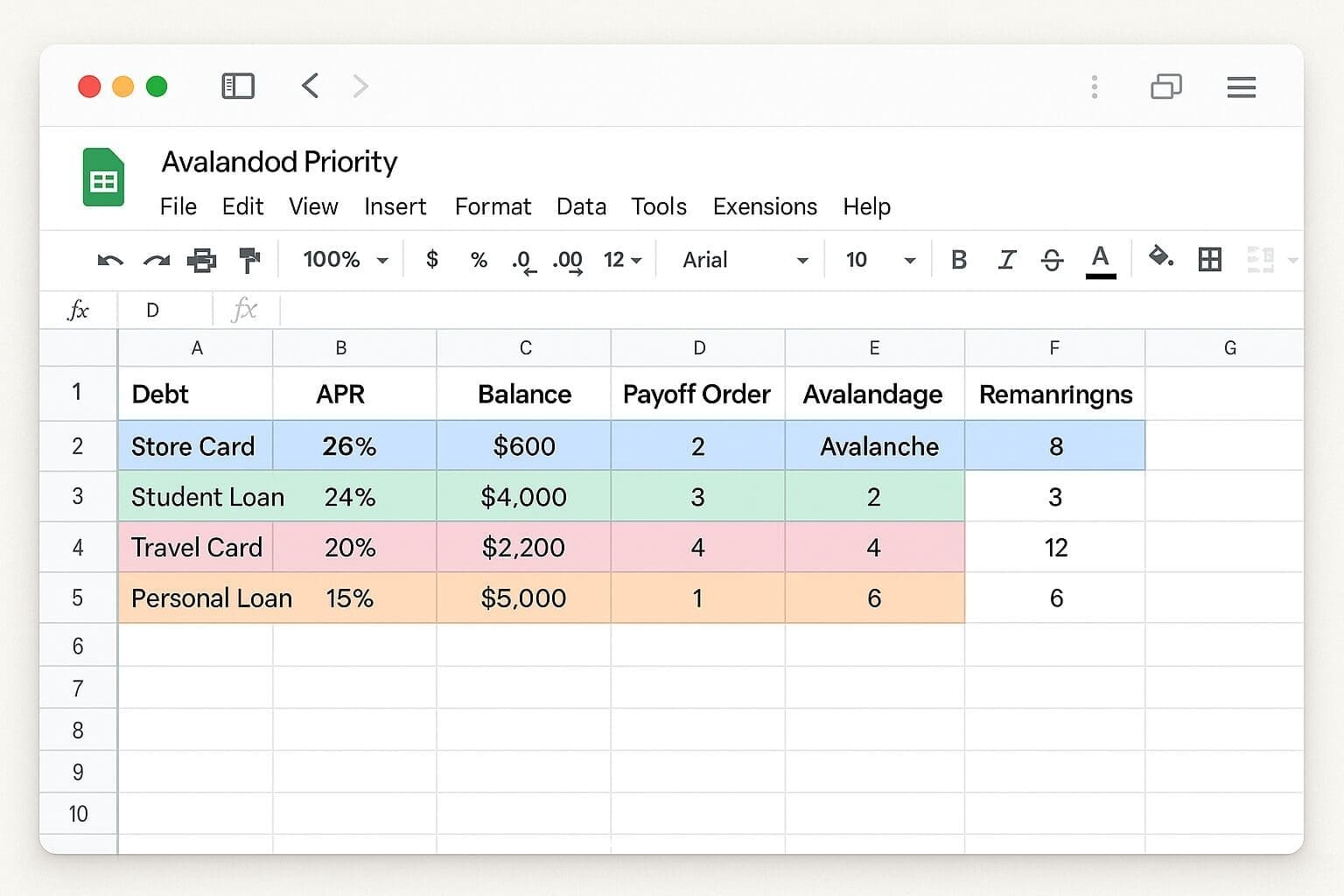Open the 100% zoom dropdown
The width and height of the screenshot is (1344, 896).
(x=345, y=260)
